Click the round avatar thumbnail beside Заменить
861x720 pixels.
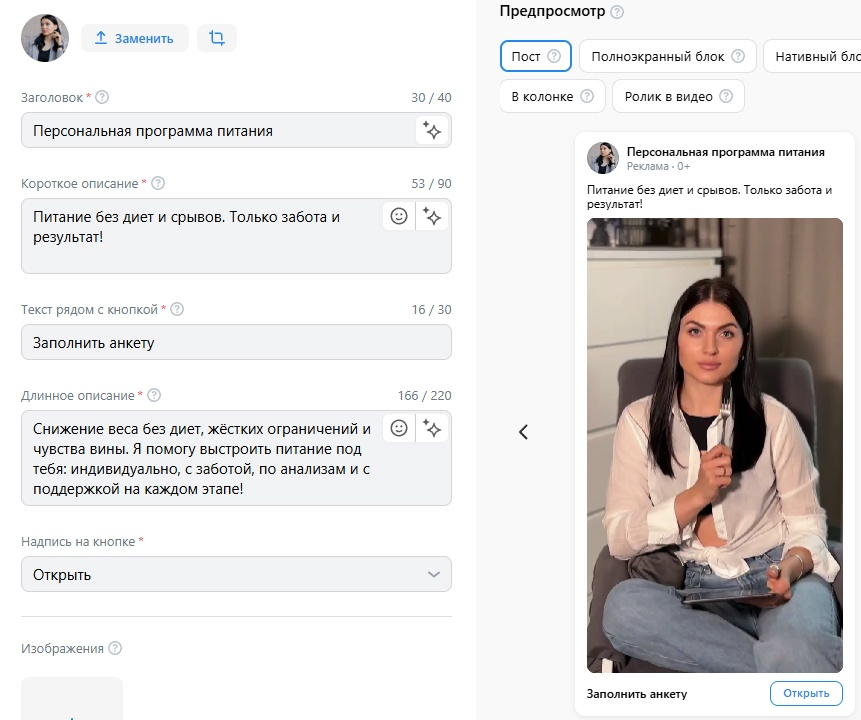pos(45,38)
